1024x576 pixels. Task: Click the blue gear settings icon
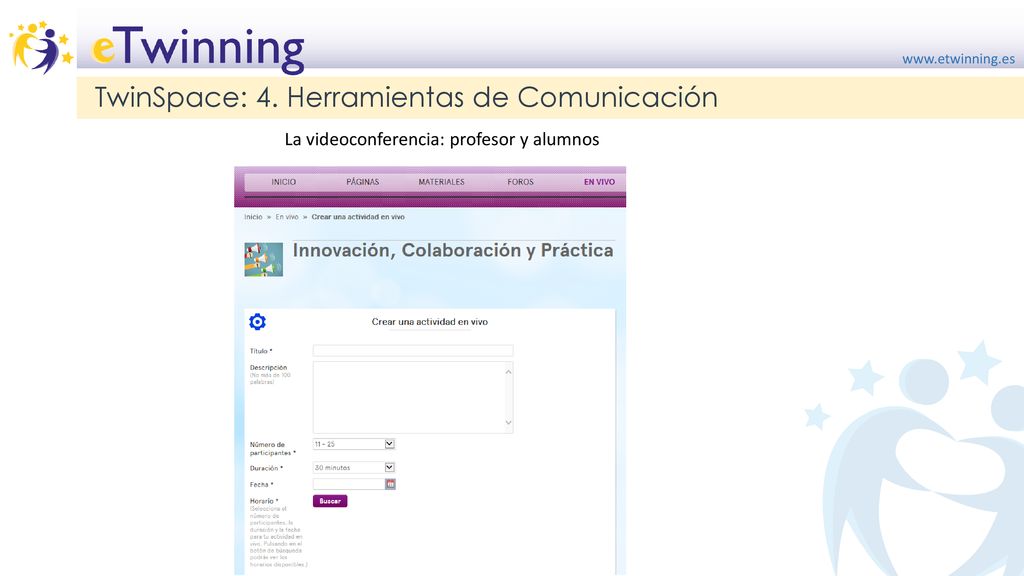click(x=257, y=321)
